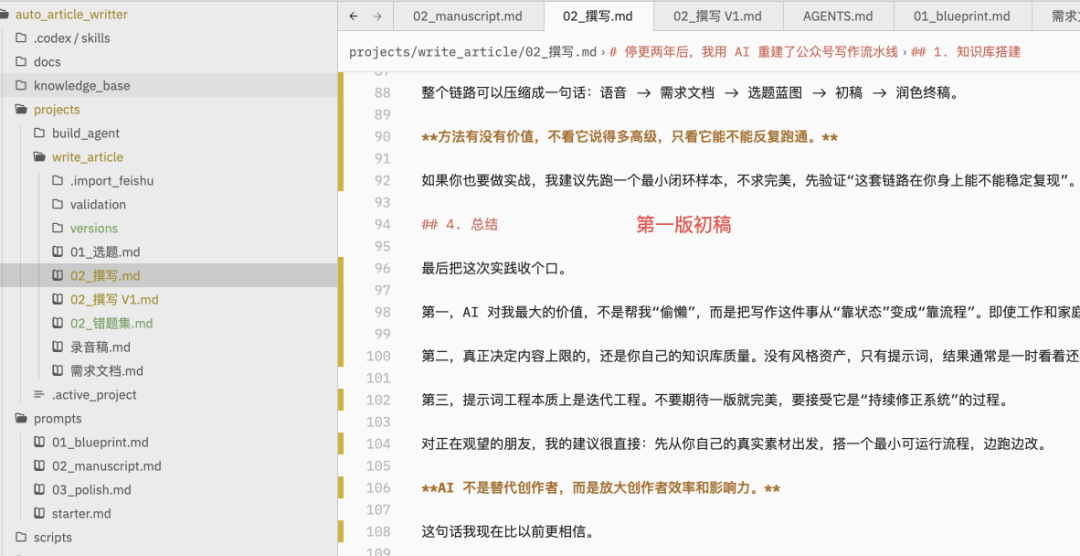This screenshot has height=556, width=1080.
Task: Expand the versions folder
Action: point(94,228)
